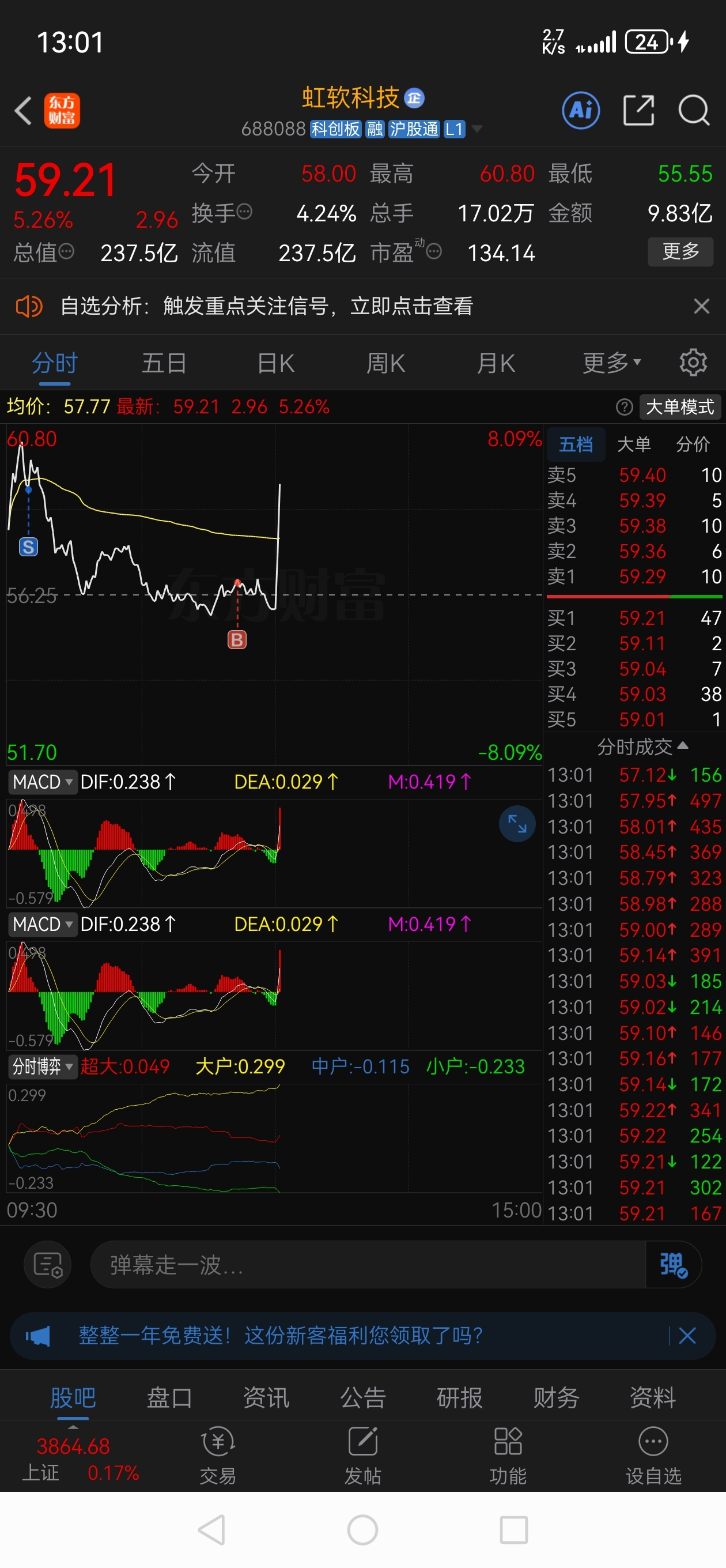The height and width of the screenshot is (1568, 726).
Task: Tap the 更多 button in quote details
Action: tap(680, 251)
